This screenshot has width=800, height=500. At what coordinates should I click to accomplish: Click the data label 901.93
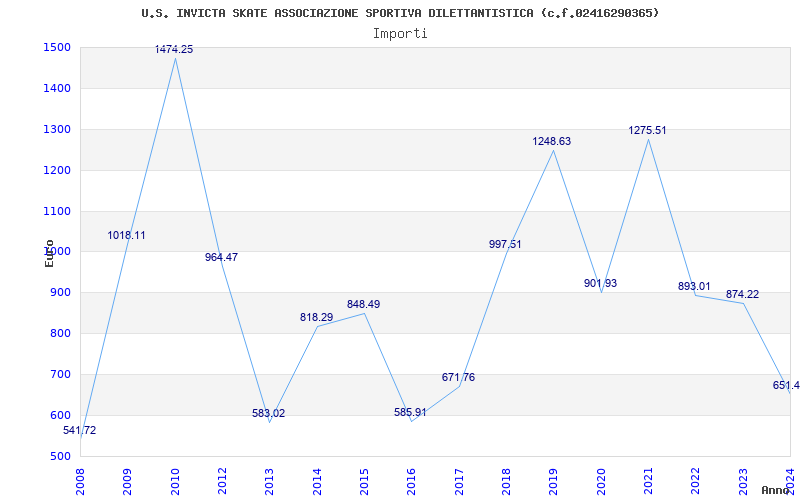[x=601, y=283]
